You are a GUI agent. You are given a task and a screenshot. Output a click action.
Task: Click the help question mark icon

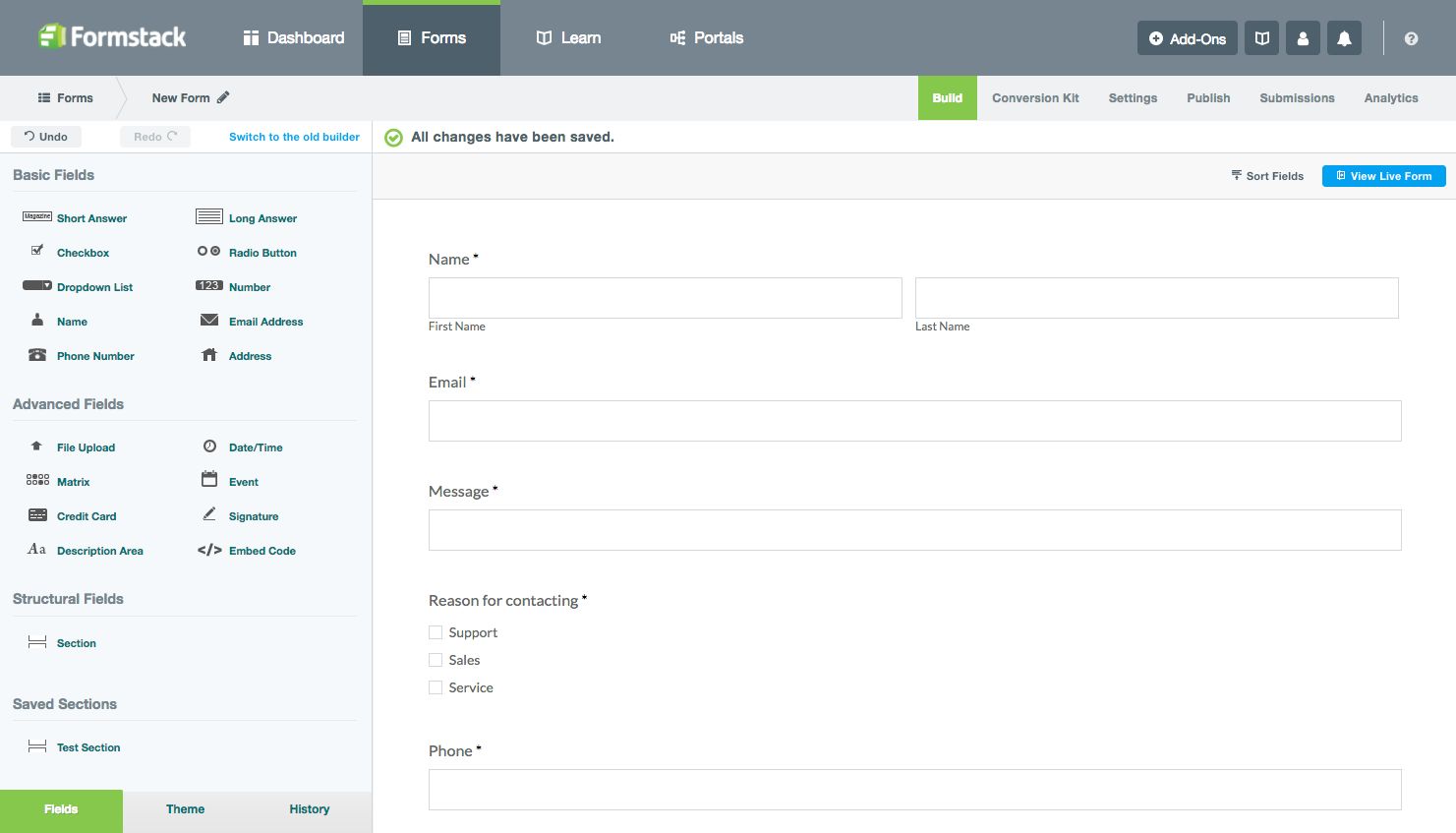click(1411, 38)
